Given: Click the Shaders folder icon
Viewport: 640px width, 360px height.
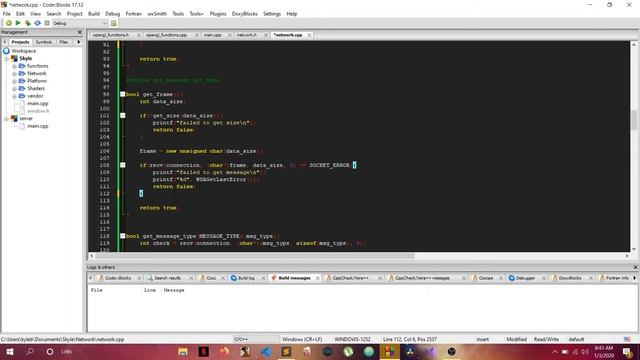Looking at the screenshot, I should pyautogui.click(x=22, y=88).
